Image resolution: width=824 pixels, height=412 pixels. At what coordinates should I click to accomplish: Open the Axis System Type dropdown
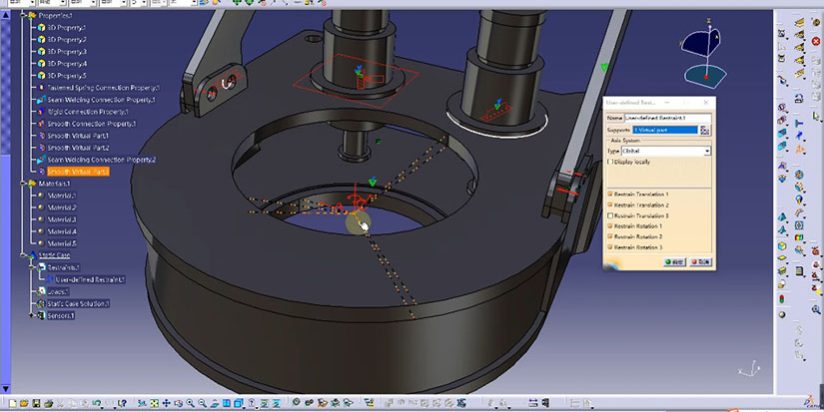[x=707, y=151]
